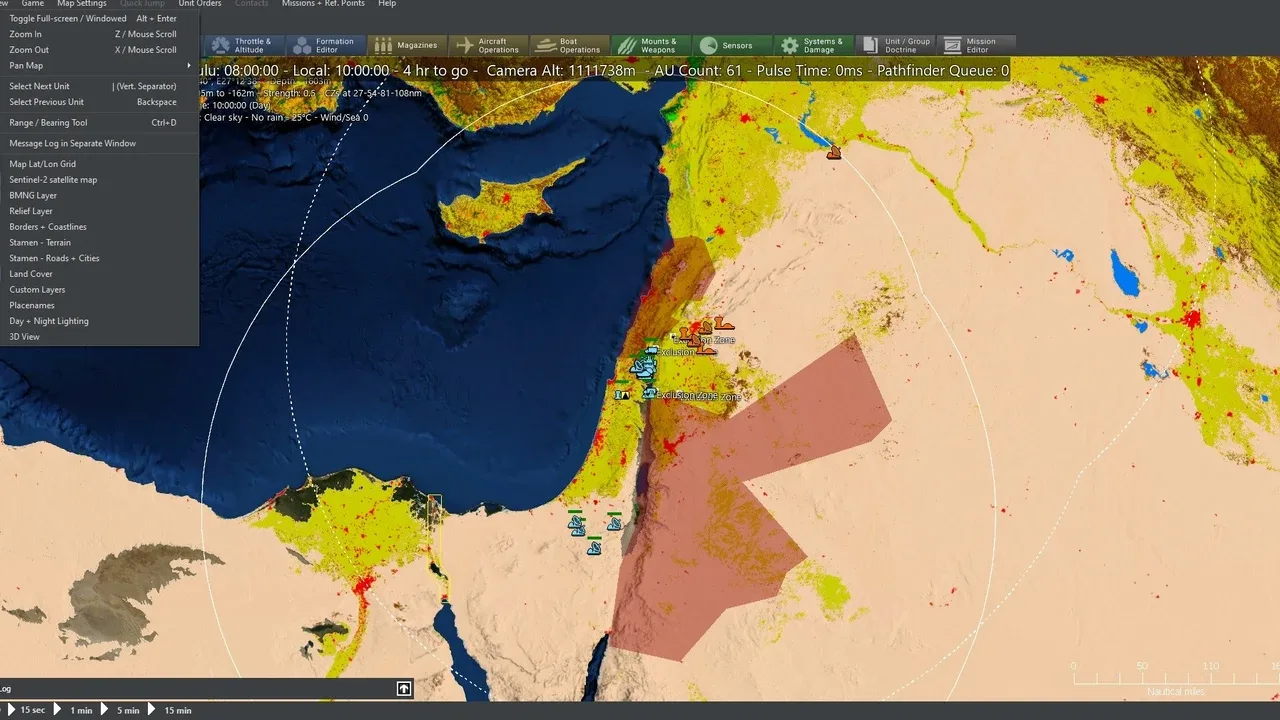Click Message Log in Separate Window
The image size is (1280, 720).
(72, 143)
